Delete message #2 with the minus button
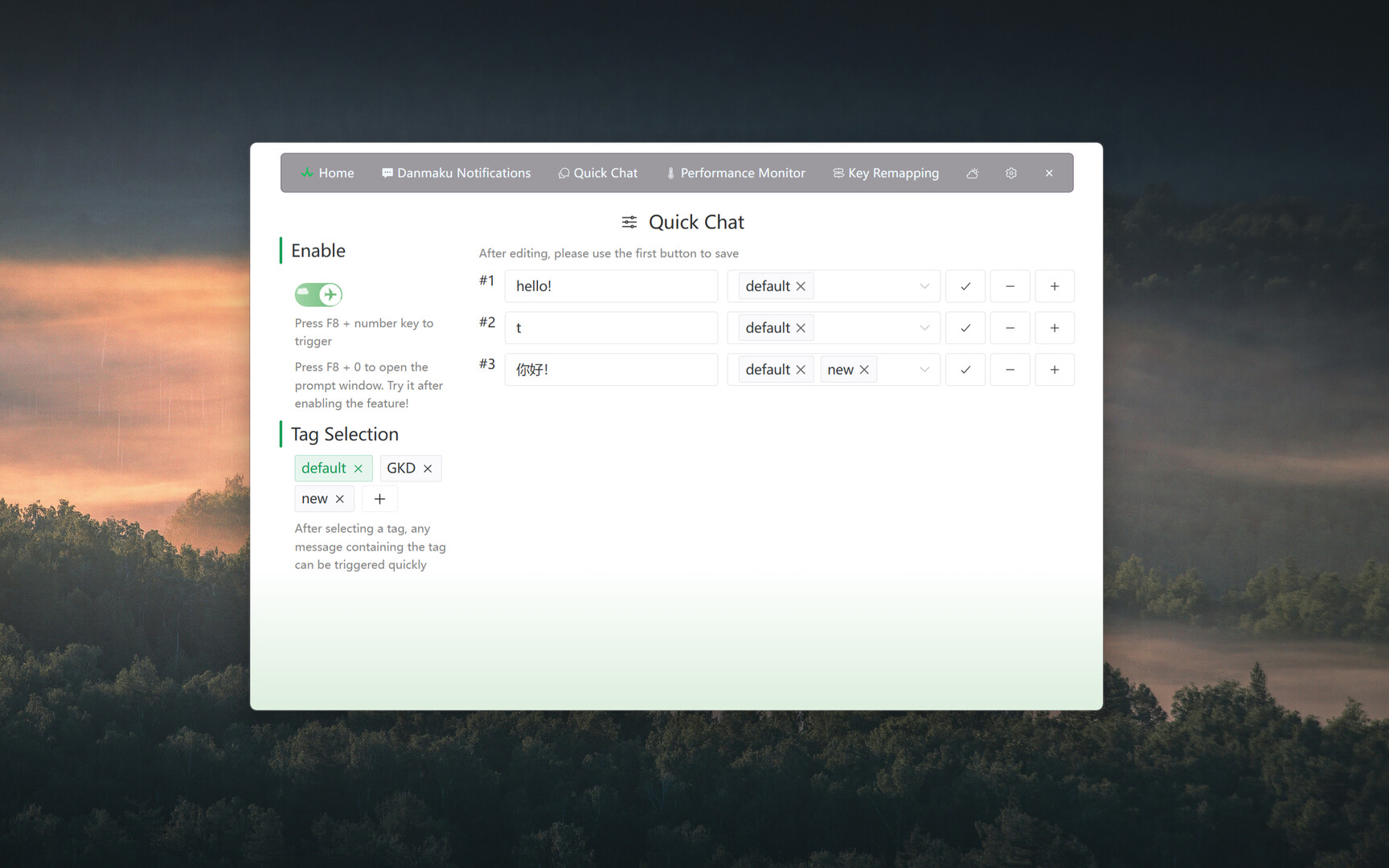 point(1010,327)
